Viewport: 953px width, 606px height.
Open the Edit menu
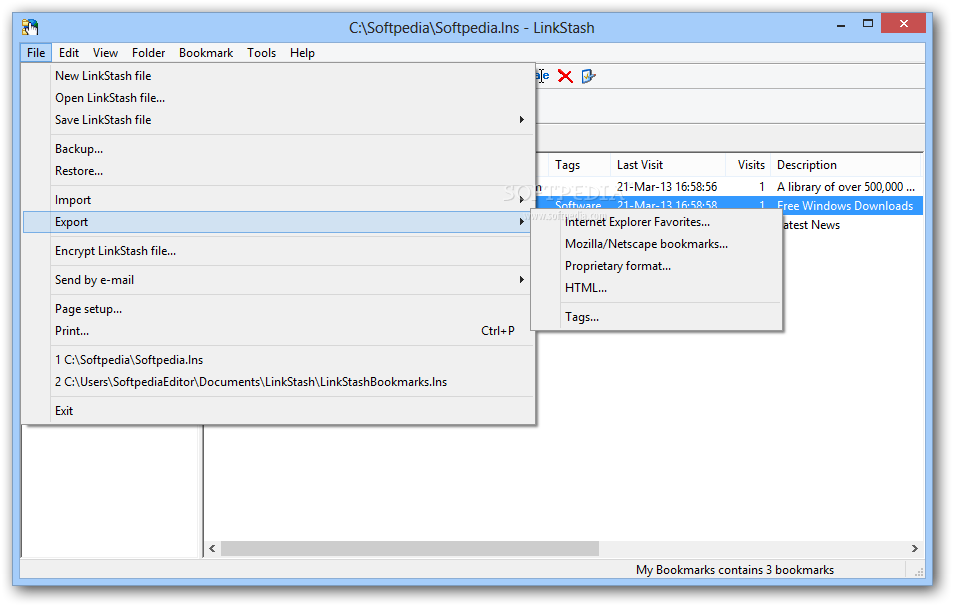(x=69, y=53)
